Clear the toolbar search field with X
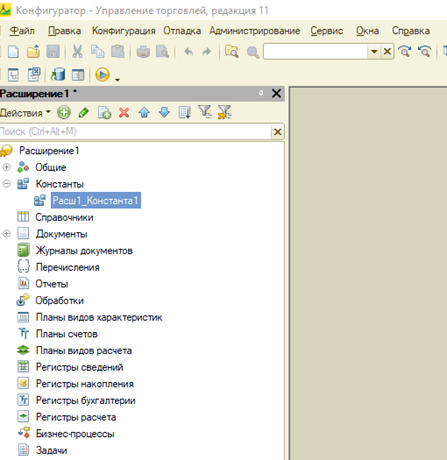 [x=387, y=52]
